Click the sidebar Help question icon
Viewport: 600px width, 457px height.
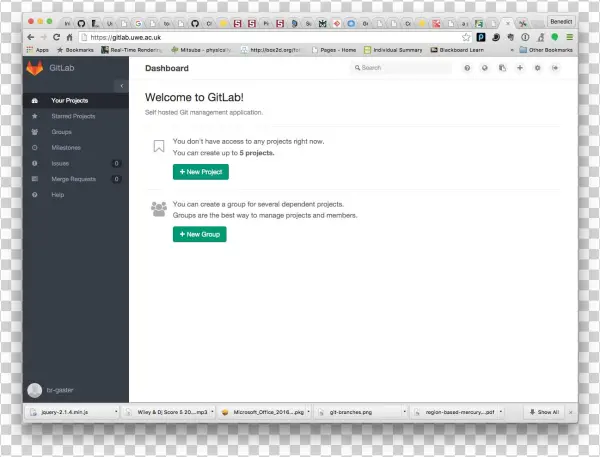point(35,195)
